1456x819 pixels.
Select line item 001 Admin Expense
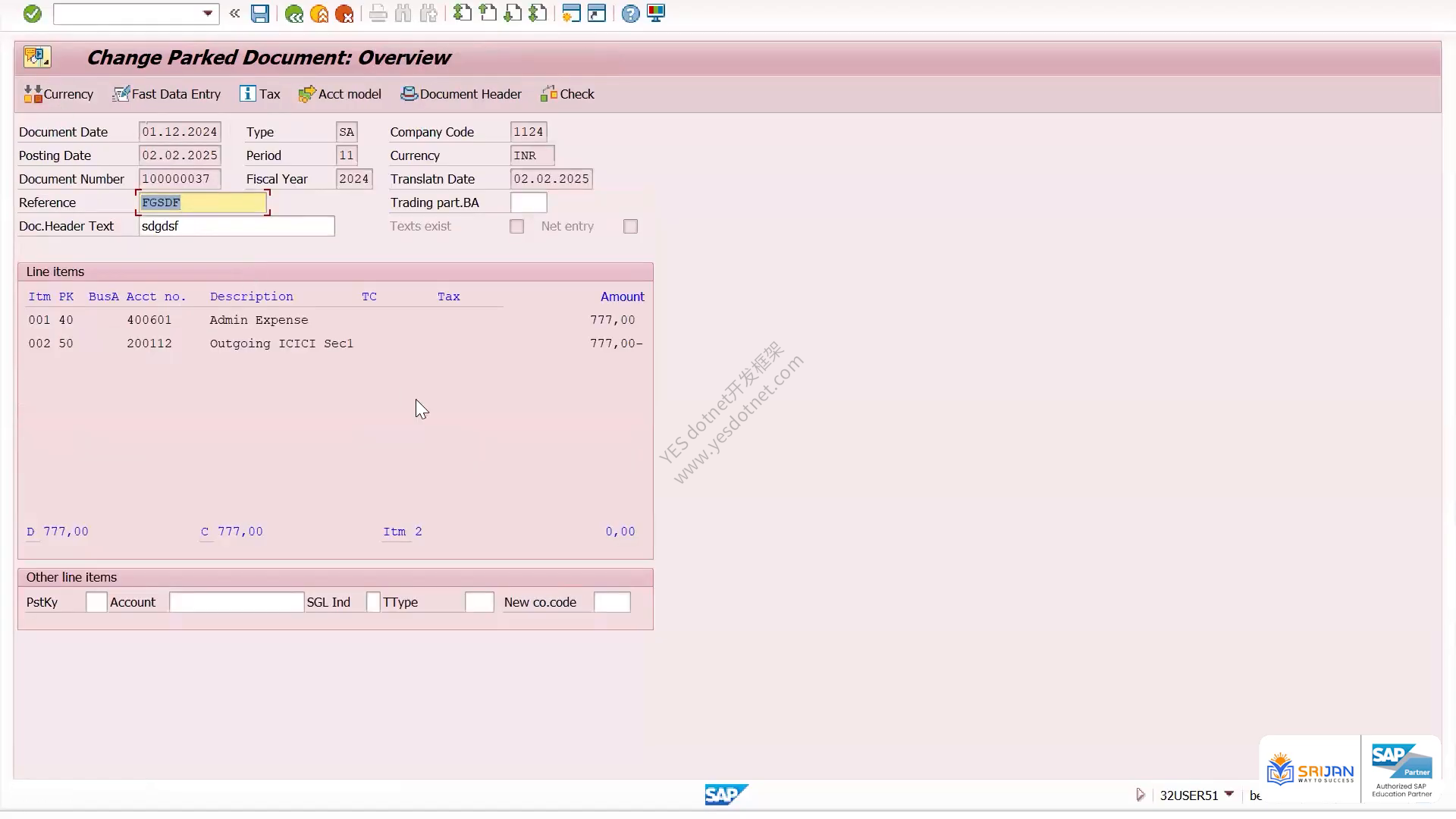click(x=335, y=320)
